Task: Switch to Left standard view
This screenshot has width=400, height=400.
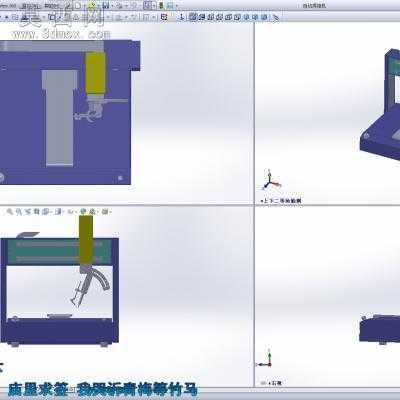Action: [210, 17]
